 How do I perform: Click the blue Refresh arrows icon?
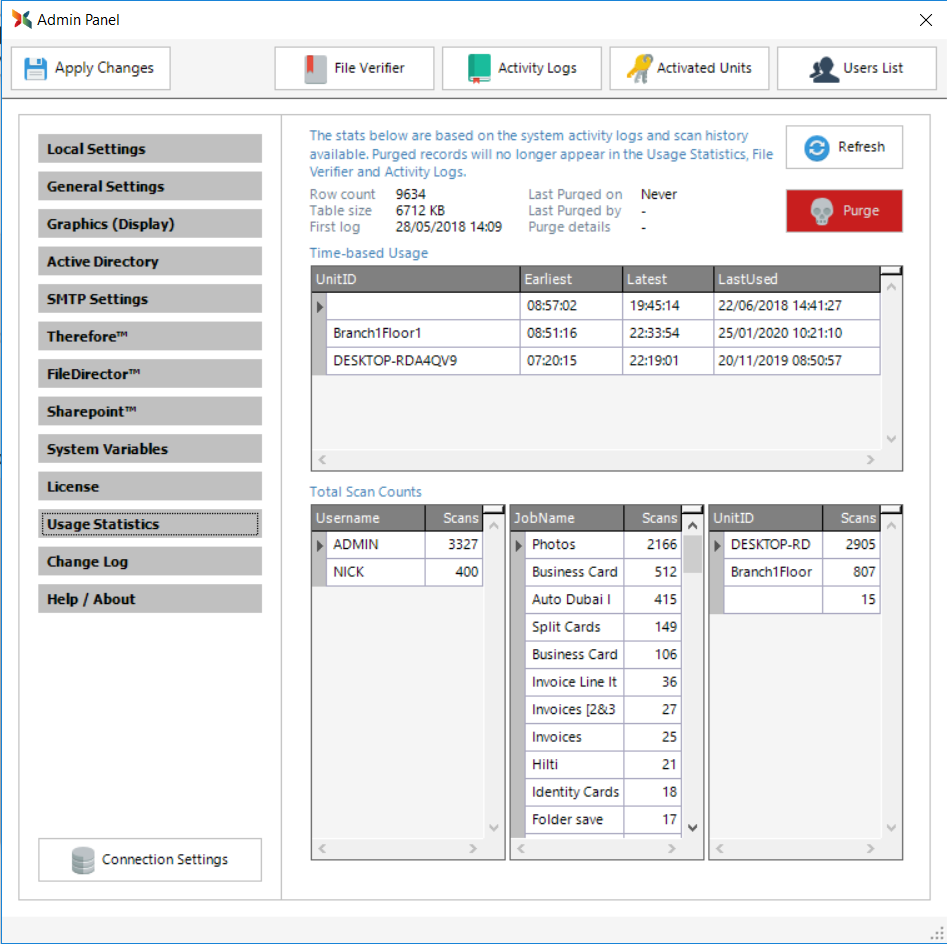pos(817,148)
